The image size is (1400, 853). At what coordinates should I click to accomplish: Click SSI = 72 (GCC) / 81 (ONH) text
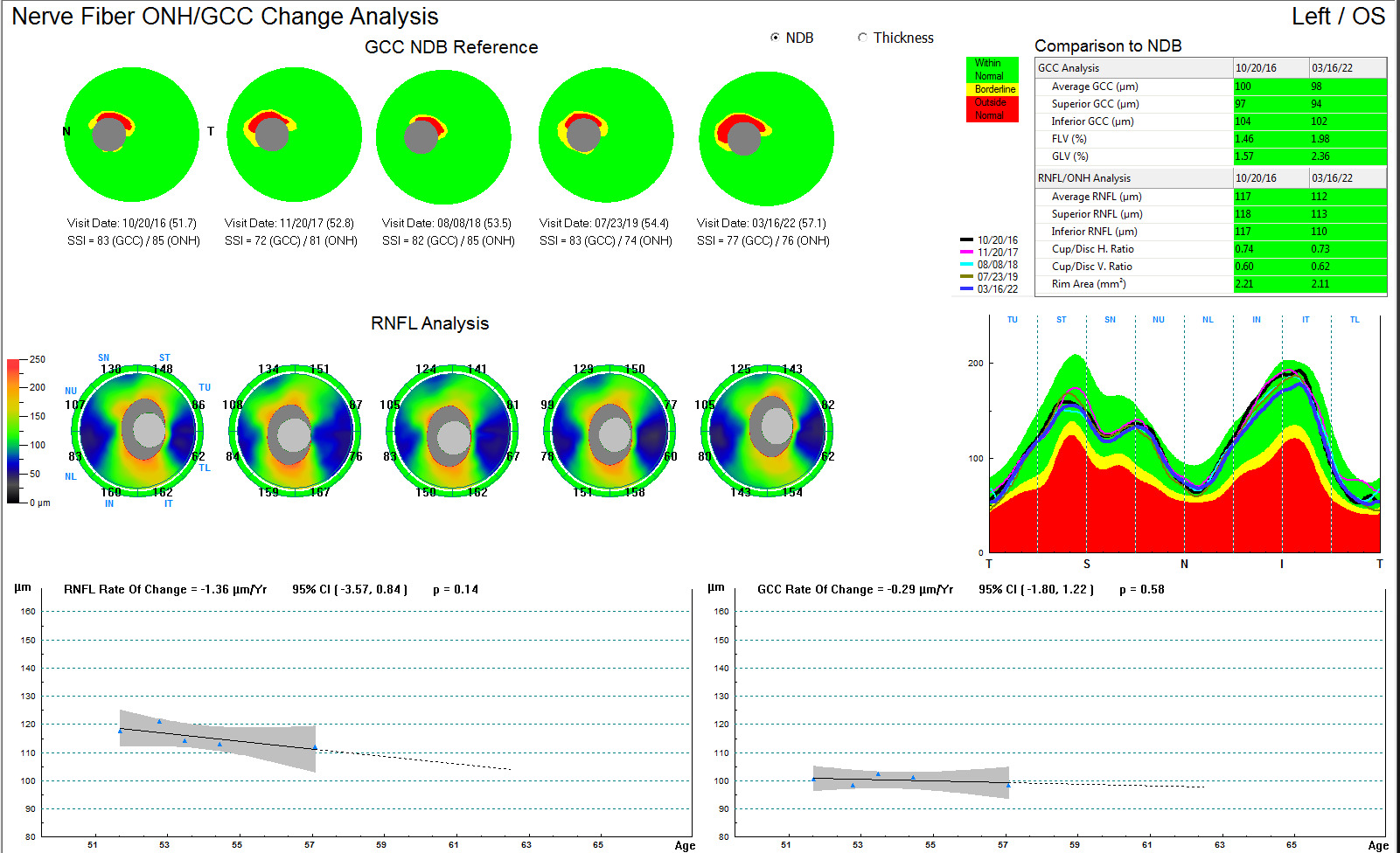click(x=291, y=240)
